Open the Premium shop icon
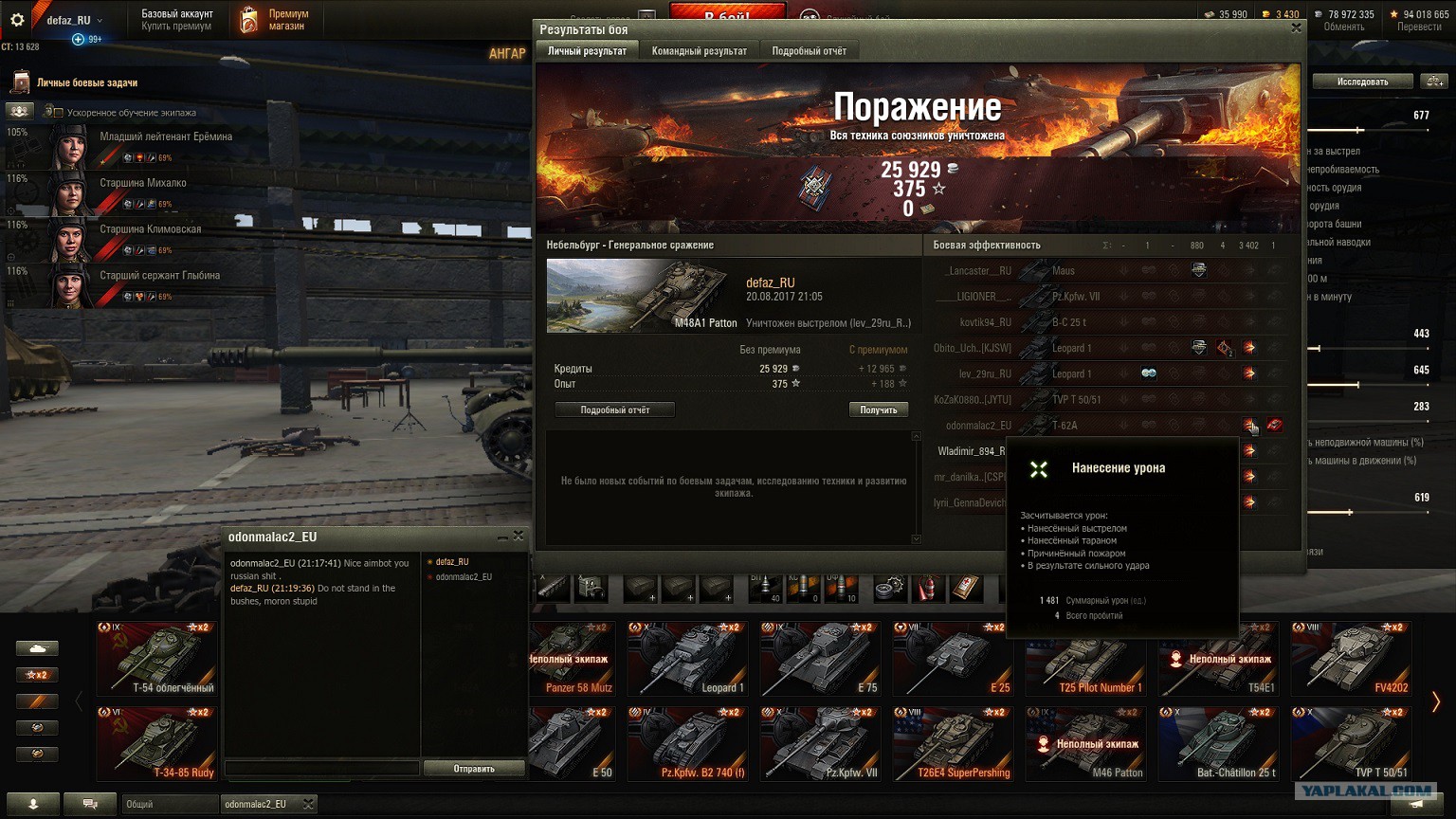Image resolution: width=1456 pixels, height=819 pixels. (248, 20)
